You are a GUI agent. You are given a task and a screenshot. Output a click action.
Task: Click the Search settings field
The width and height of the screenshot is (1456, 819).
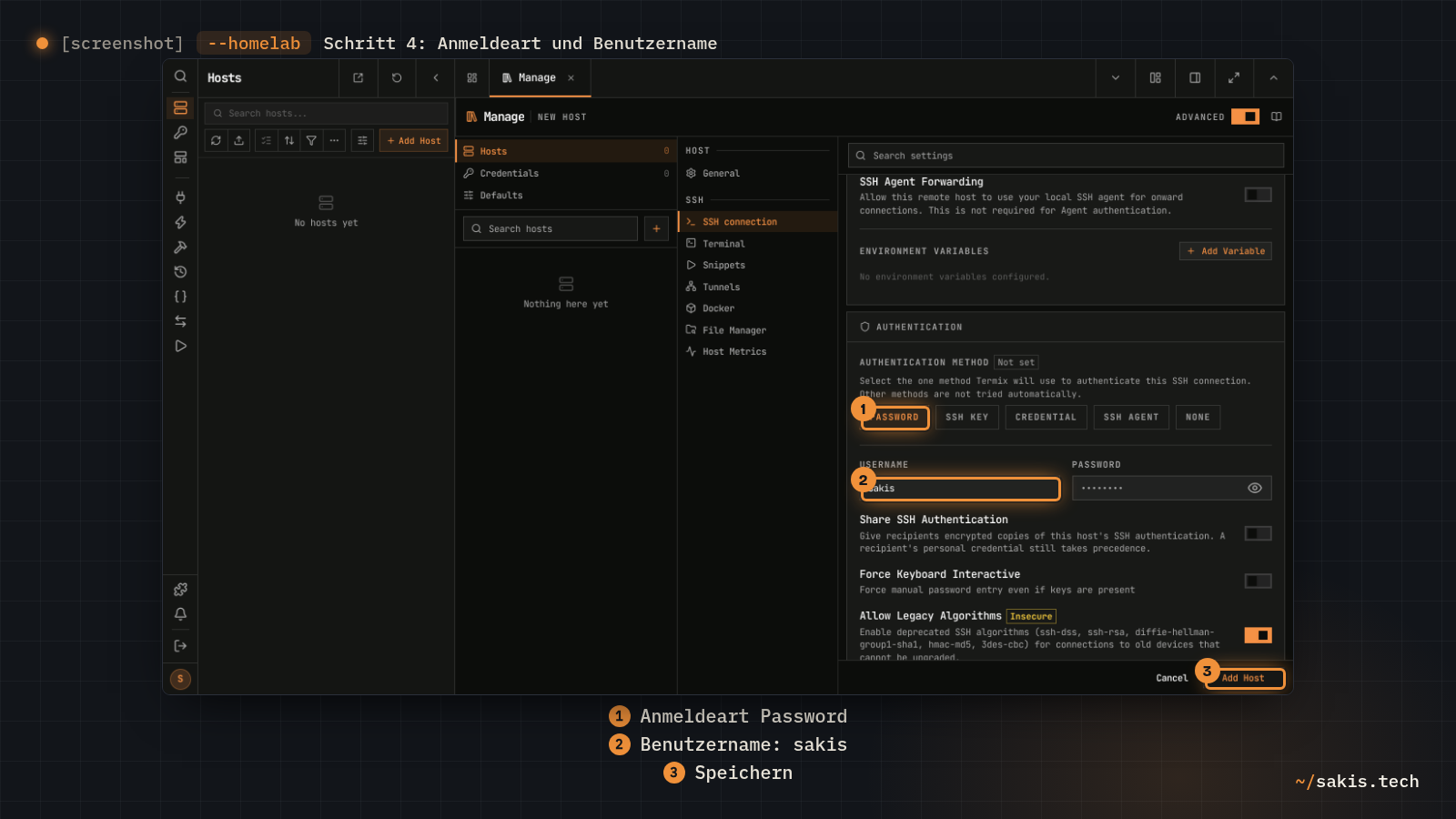tap(1066, 156)
